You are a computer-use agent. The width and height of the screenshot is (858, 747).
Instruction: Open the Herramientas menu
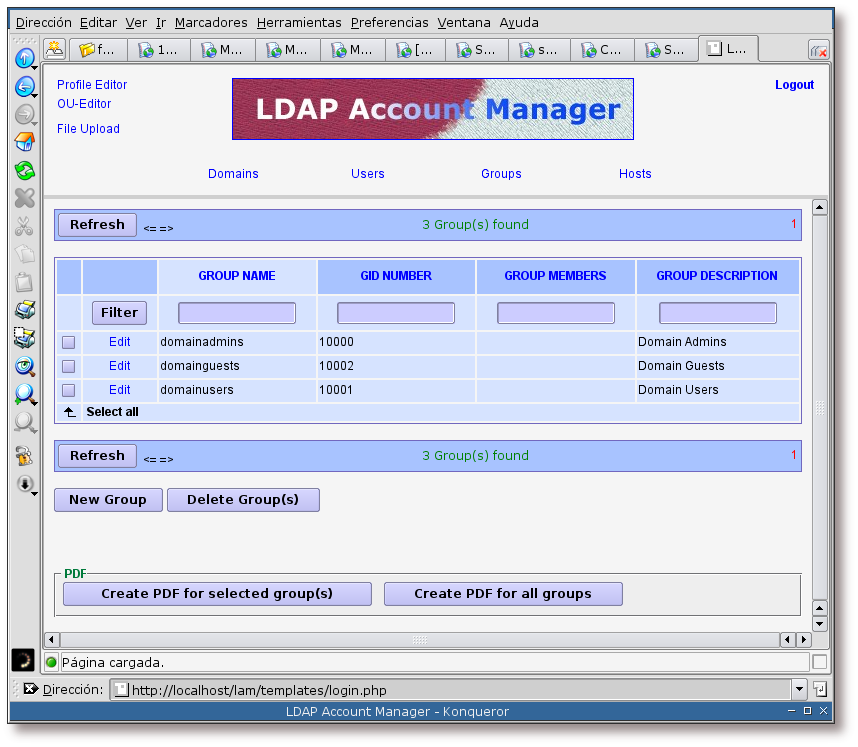[x=299, y=22]
